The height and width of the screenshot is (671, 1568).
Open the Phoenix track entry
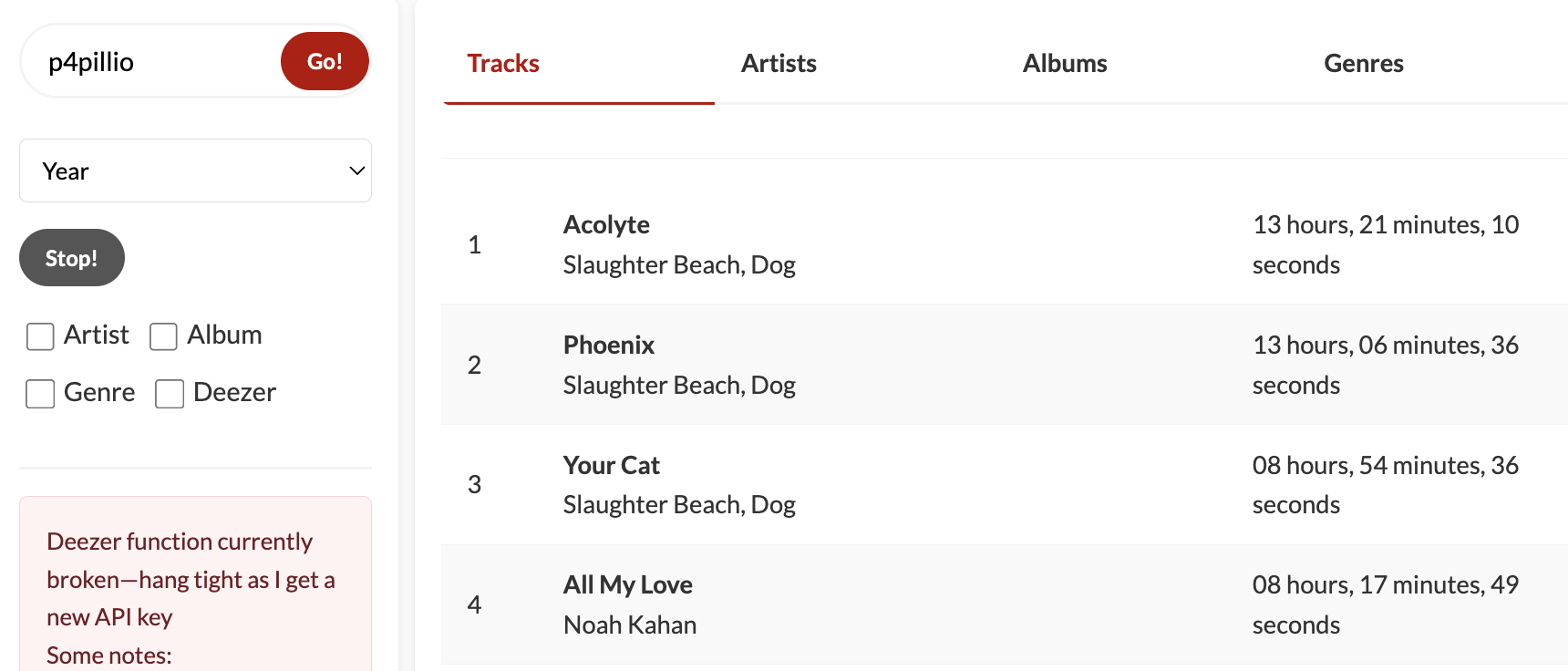click(x=608, y=345)
